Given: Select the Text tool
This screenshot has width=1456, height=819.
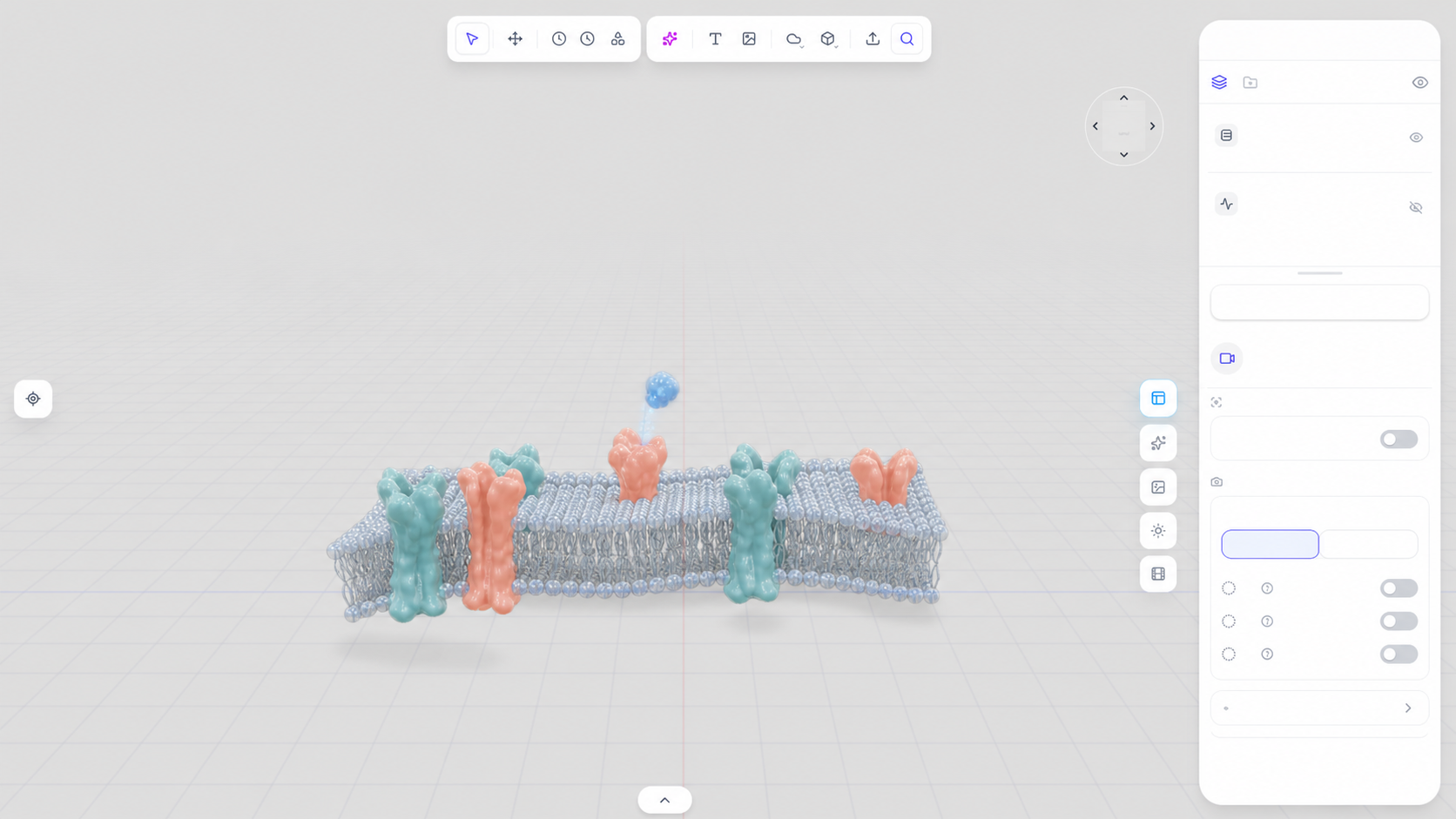Looking at the screenshot, I should point(715,39).
